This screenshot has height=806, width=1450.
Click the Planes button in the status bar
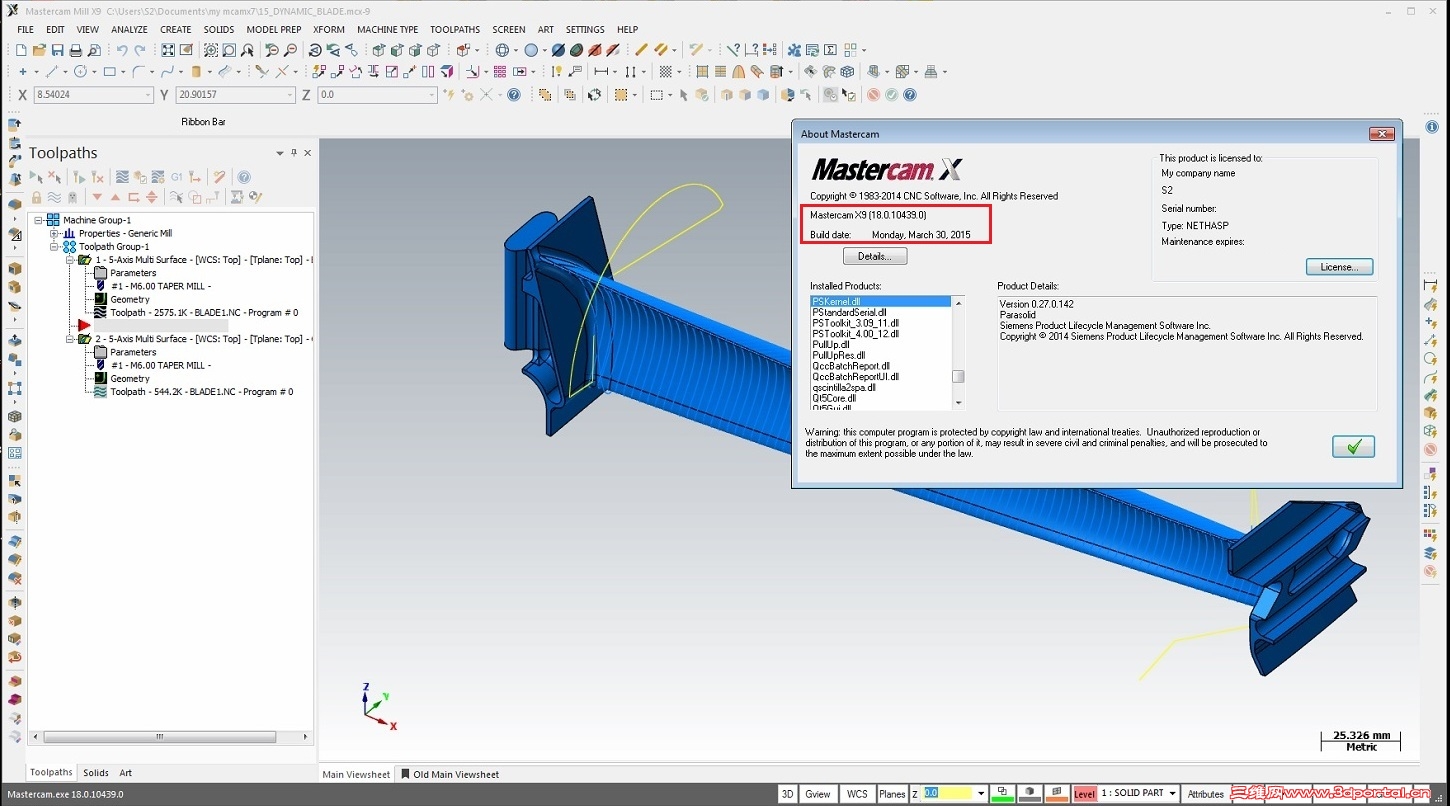tap(892, 794)
